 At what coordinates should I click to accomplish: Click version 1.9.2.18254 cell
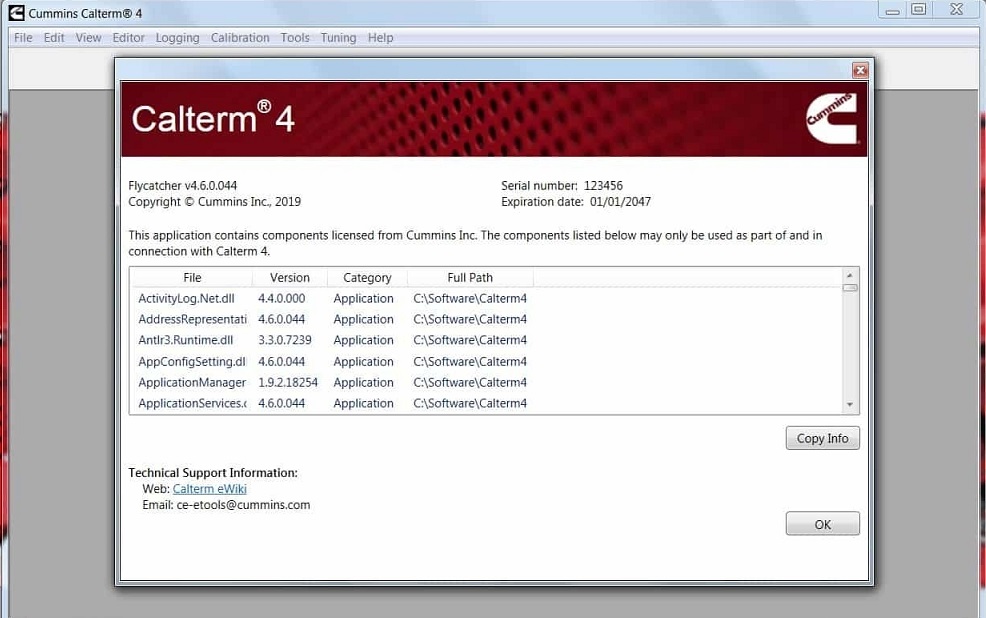(288, 382)
